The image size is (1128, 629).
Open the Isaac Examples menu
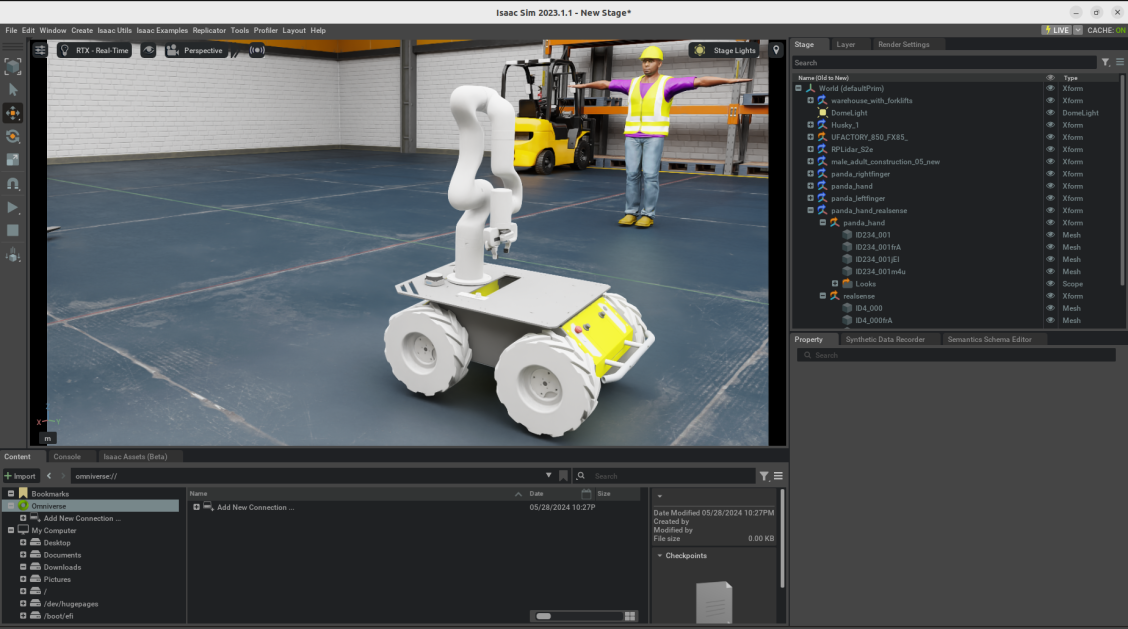pyautogui.click(x=162, y=30)
